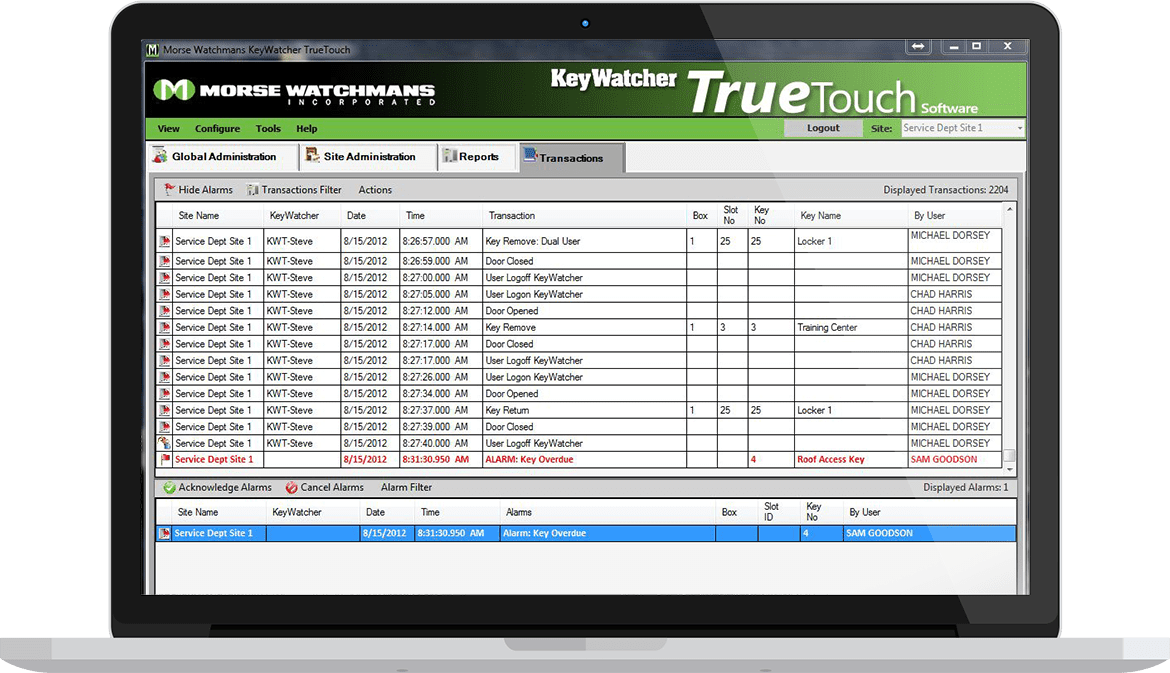Click the row icon for Key Remove: Dual User

point(164,241)
